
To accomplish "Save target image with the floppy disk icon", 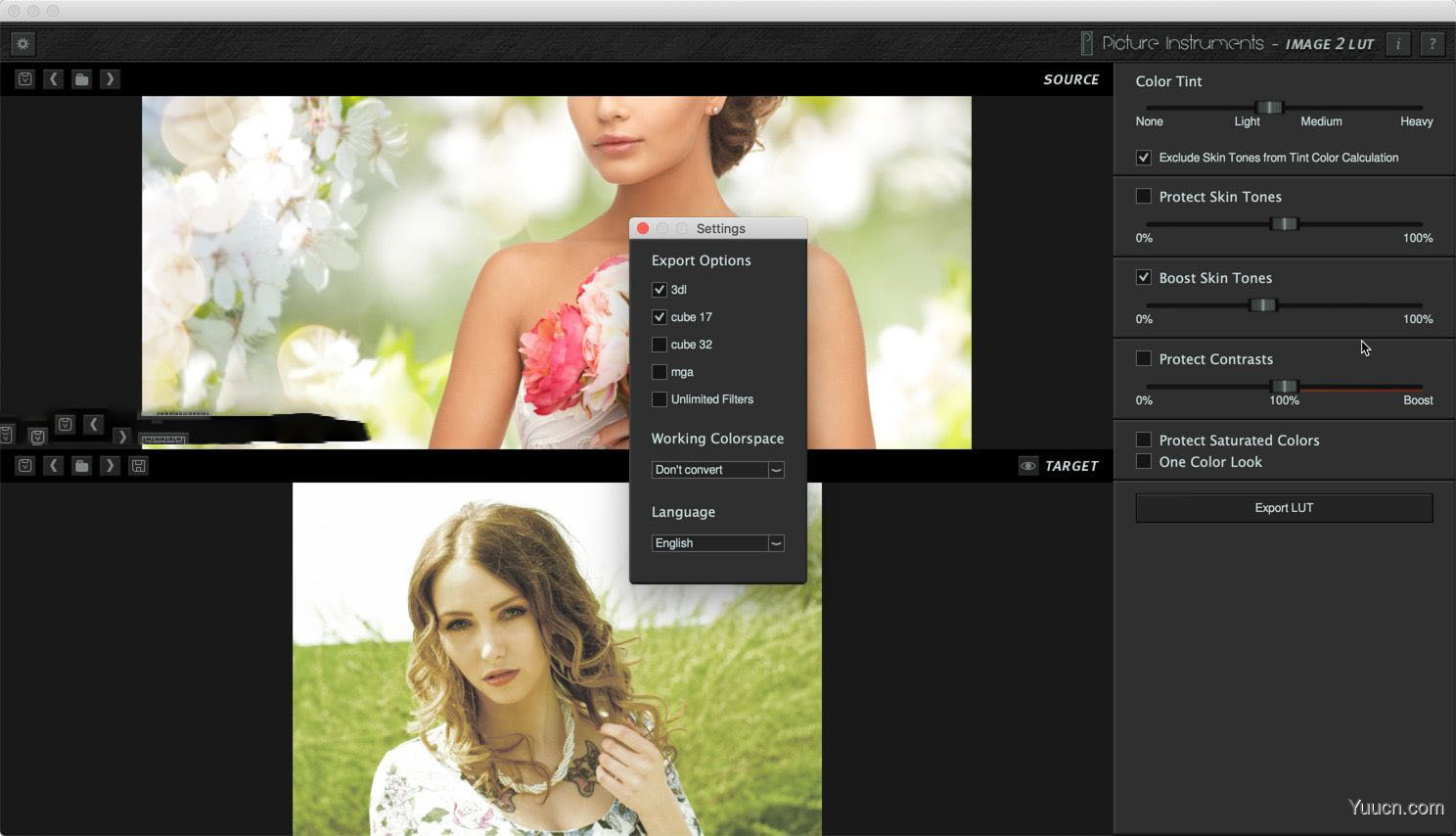I will 139,466.
